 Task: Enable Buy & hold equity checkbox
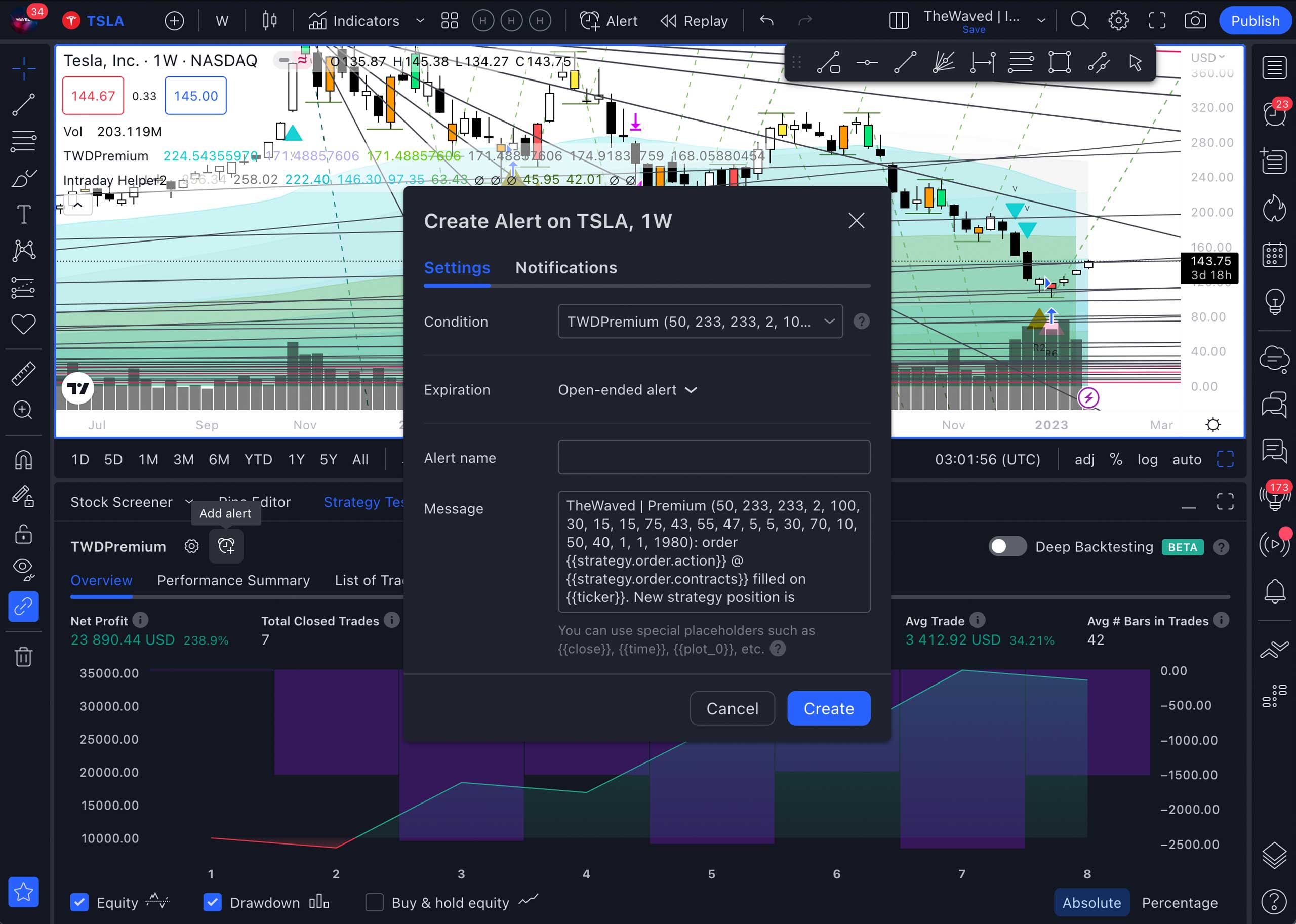click(374, 902)
